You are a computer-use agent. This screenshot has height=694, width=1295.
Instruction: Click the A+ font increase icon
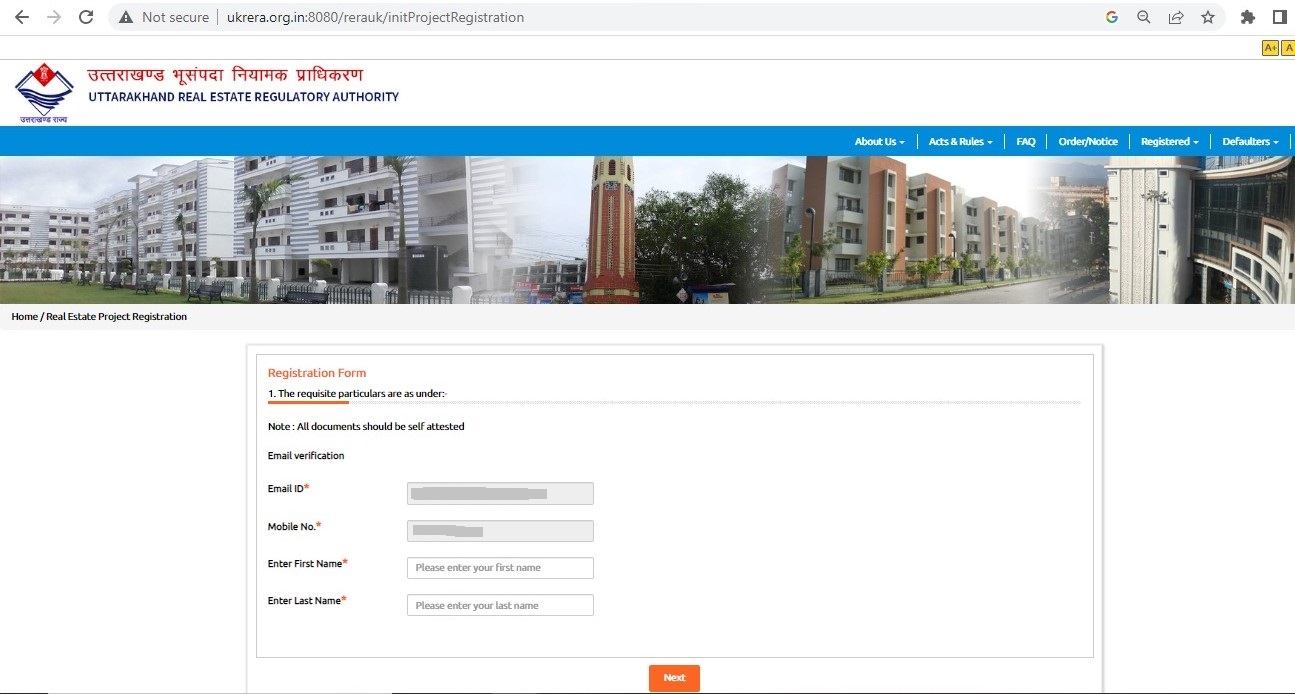pyautogui.click(x=1270, y=47)
